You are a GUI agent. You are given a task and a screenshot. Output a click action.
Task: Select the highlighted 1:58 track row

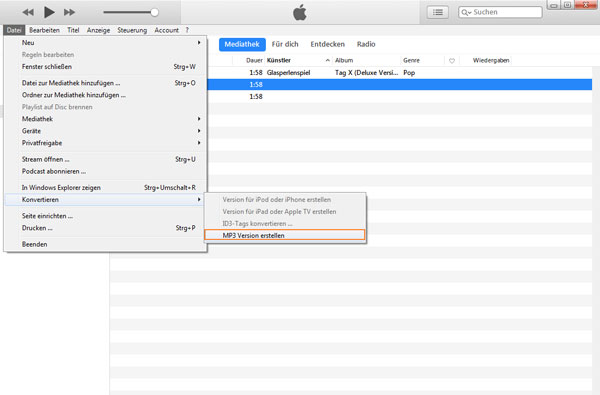399,84
